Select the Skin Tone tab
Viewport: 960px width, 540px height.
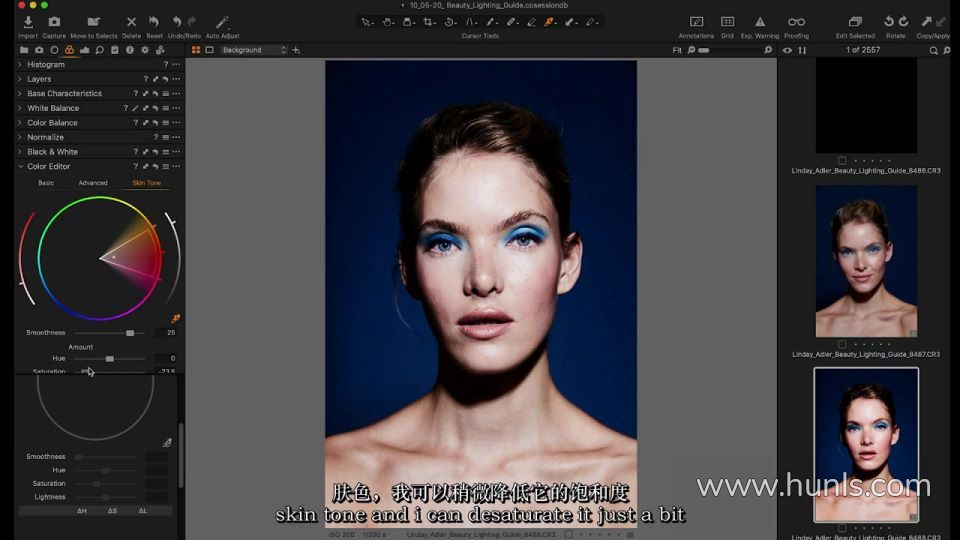147,183
